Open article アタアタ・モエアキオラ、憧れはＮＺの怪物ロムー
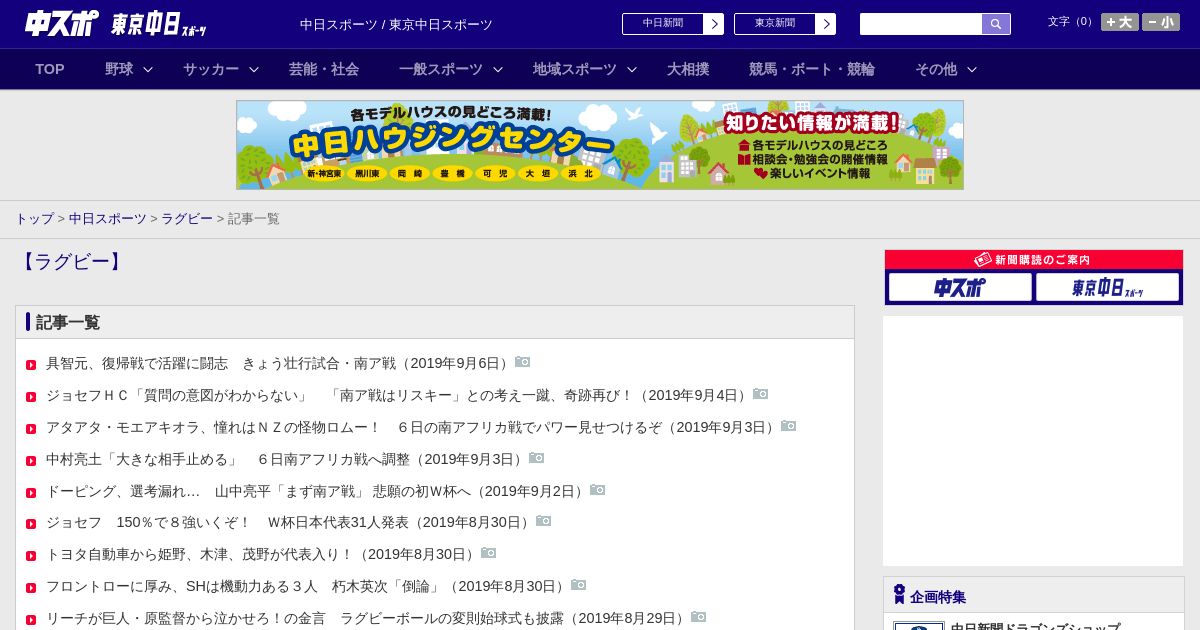 click(x=413, y=427)
